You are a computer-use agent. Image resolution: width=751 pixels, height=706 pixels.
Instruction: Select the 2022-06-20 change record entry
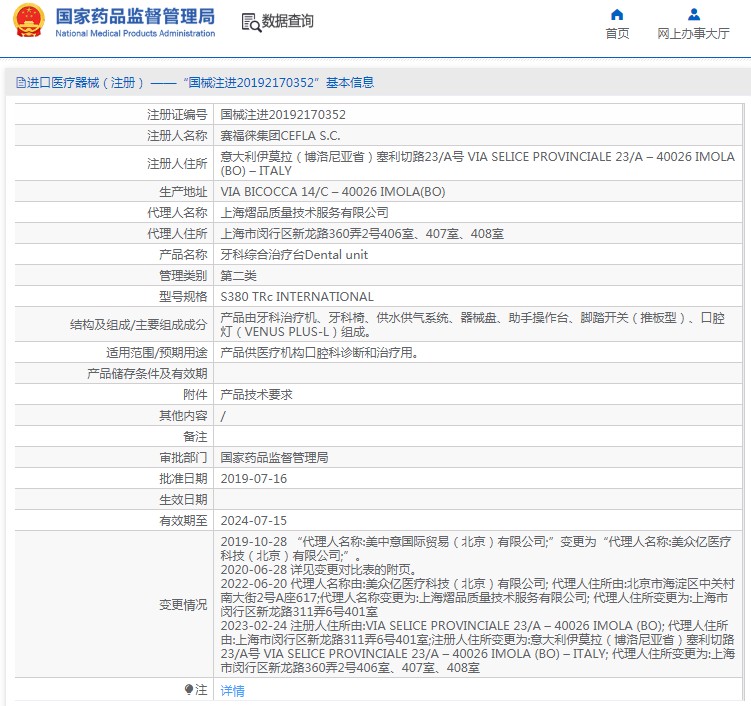(x=478, y=598)
